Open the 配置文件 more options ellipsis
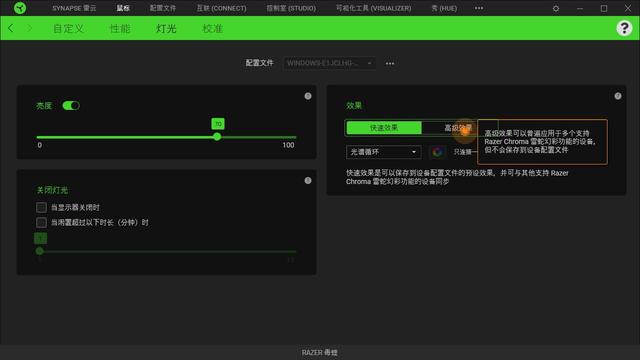 pyautogui.click(x=390, y=63)
